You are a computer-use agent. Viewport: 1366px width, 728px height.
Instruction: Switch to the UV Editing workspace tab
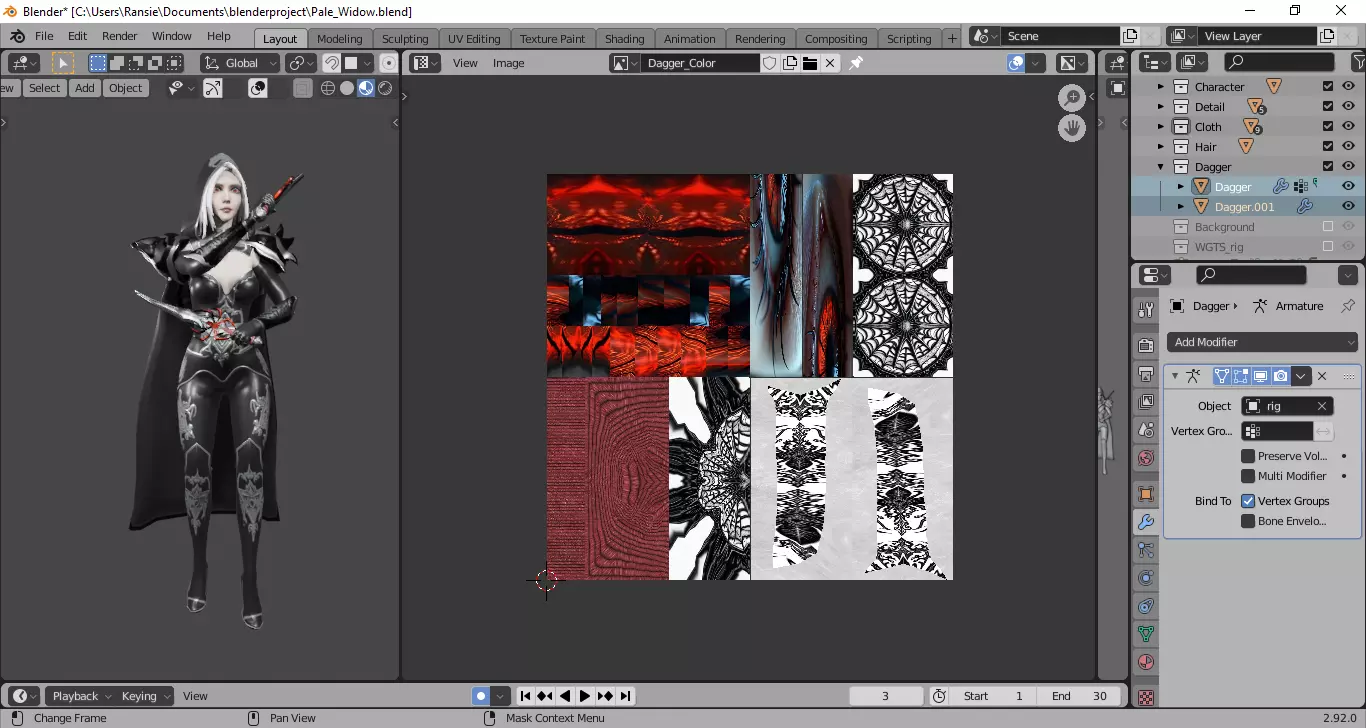pyautogui.click(x=474, y=39)
